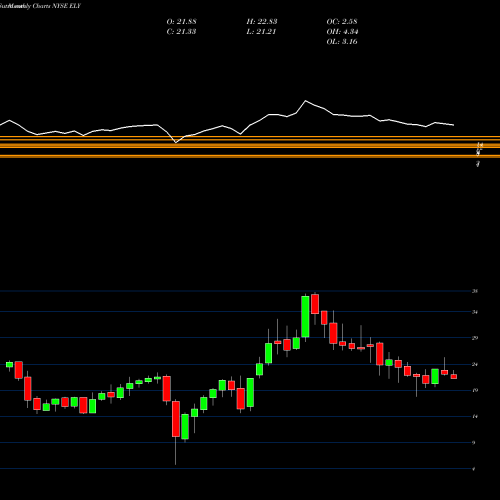Click the "OL: 3.16" reading

pyautogui.click(x=342, y=42)
